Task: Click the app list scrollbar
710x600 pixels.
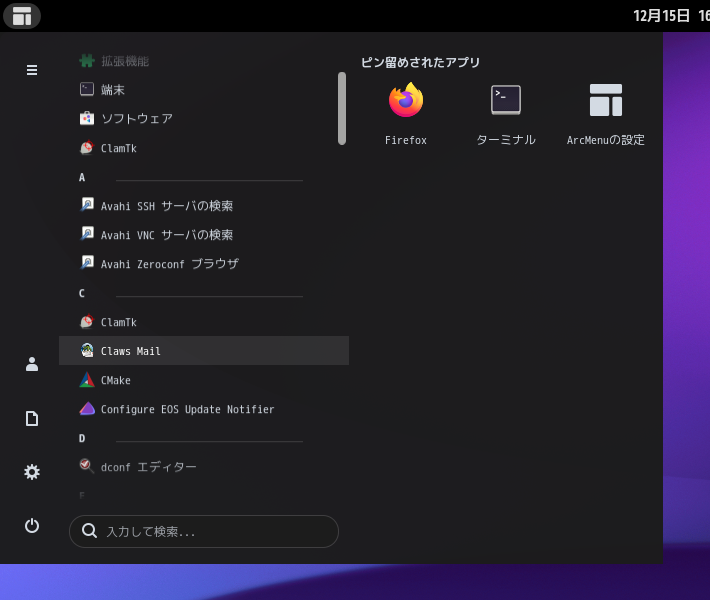Action: pyautogui.click(x=342, y=109)
